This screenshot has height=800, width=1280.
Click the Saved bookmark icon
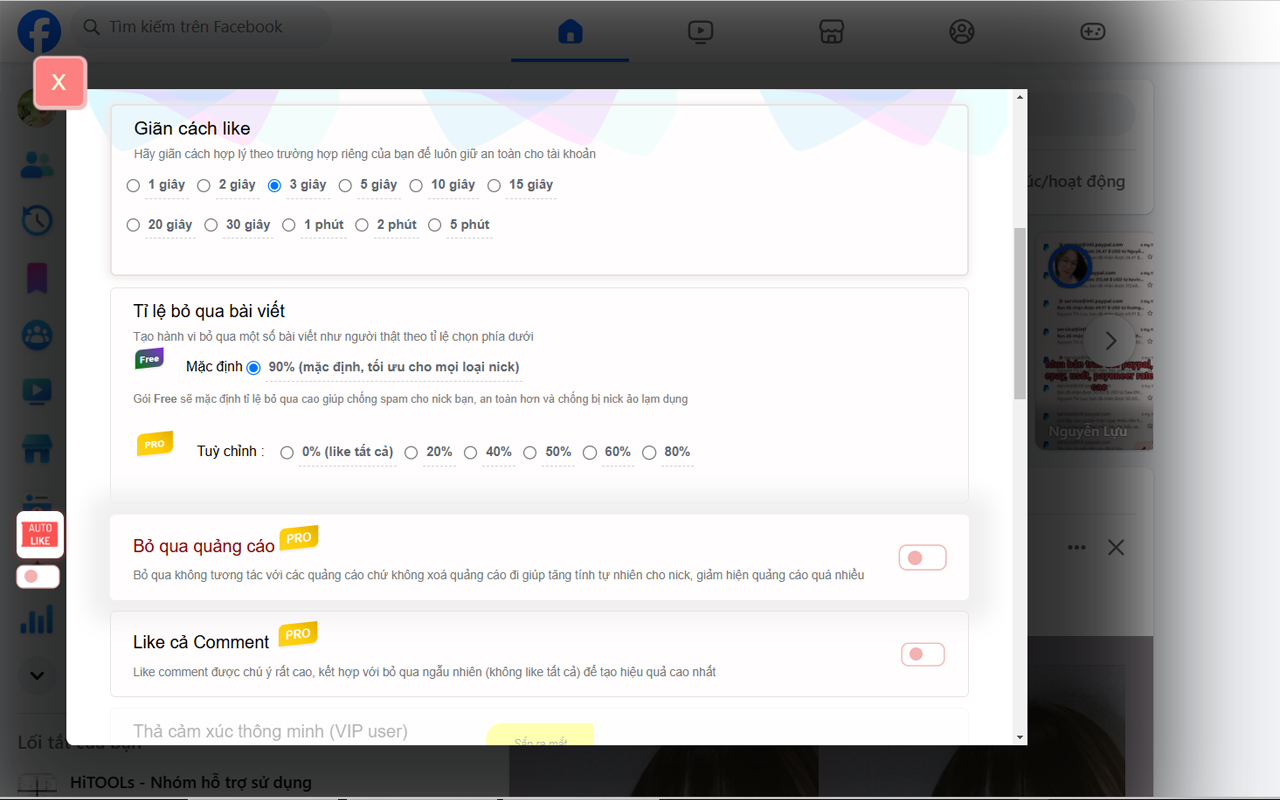pyautogui.click(x=37, y=278)
